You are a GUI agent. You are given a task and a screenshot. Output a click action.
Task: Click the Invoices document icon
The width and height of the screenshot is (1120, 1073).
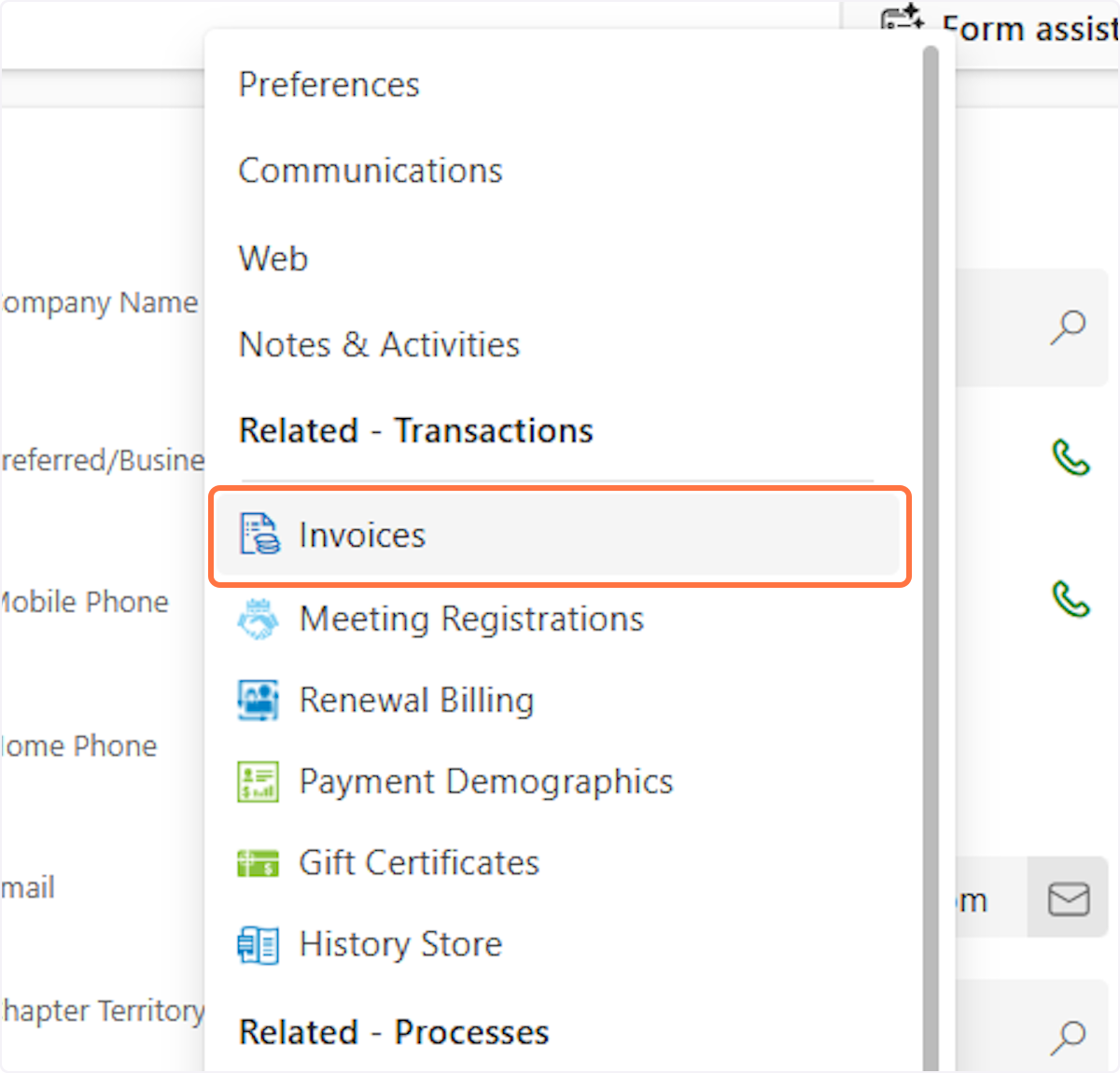click(x=259, y=535)
